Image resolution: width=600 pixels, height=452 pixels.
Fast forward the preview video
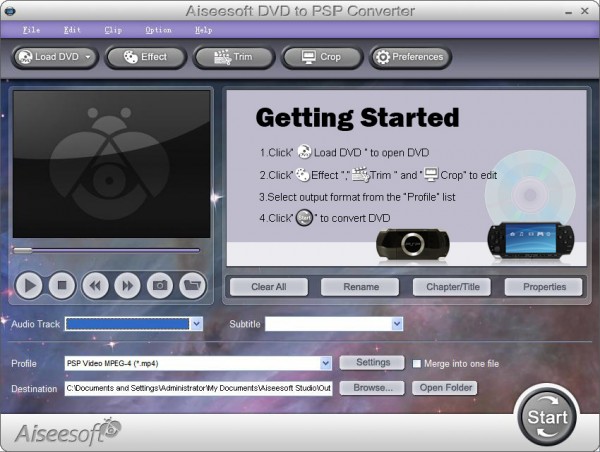[x=127, y=286]
